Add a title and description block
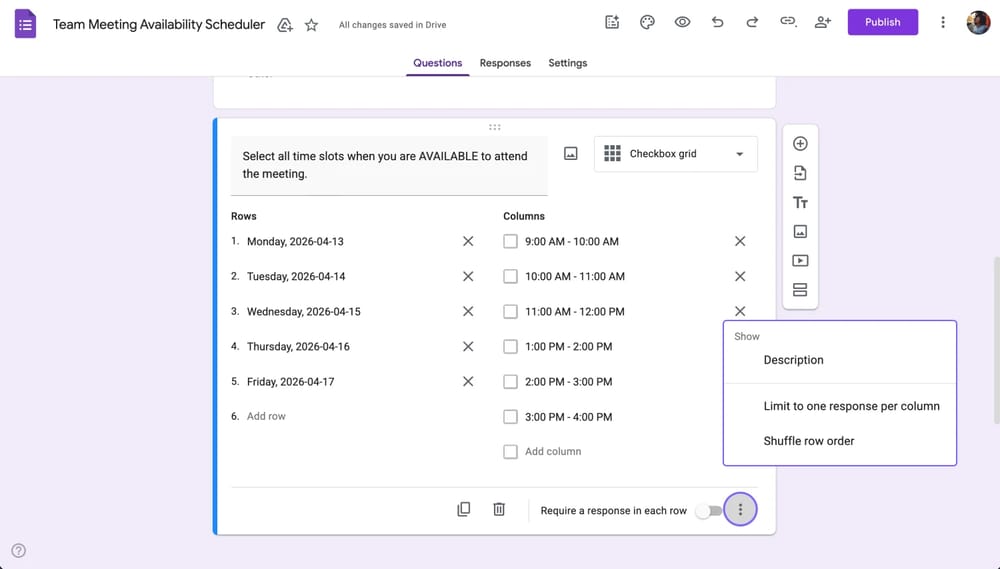The height and width of the screenshot is (569, 1000). (x=800, y=202)
